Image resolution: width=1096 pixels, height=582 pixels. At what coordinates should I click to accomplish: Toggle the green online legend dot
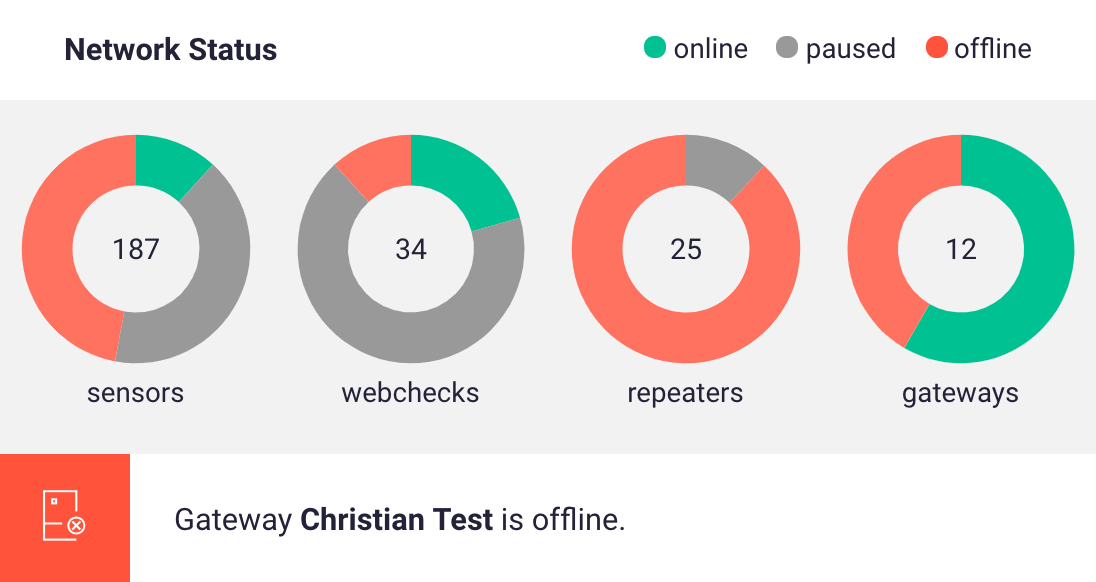tap(655, 48)
